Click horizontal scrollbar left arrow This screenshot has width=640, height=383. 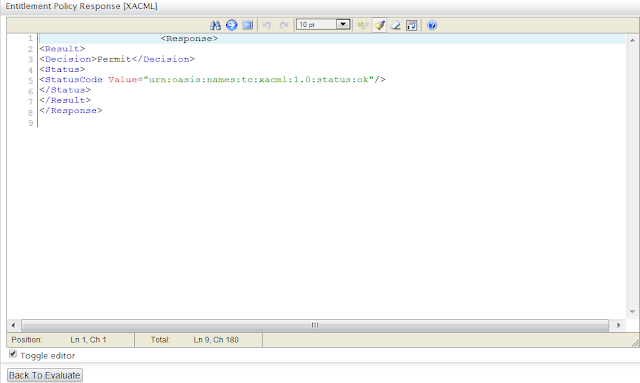click(13, 325)
